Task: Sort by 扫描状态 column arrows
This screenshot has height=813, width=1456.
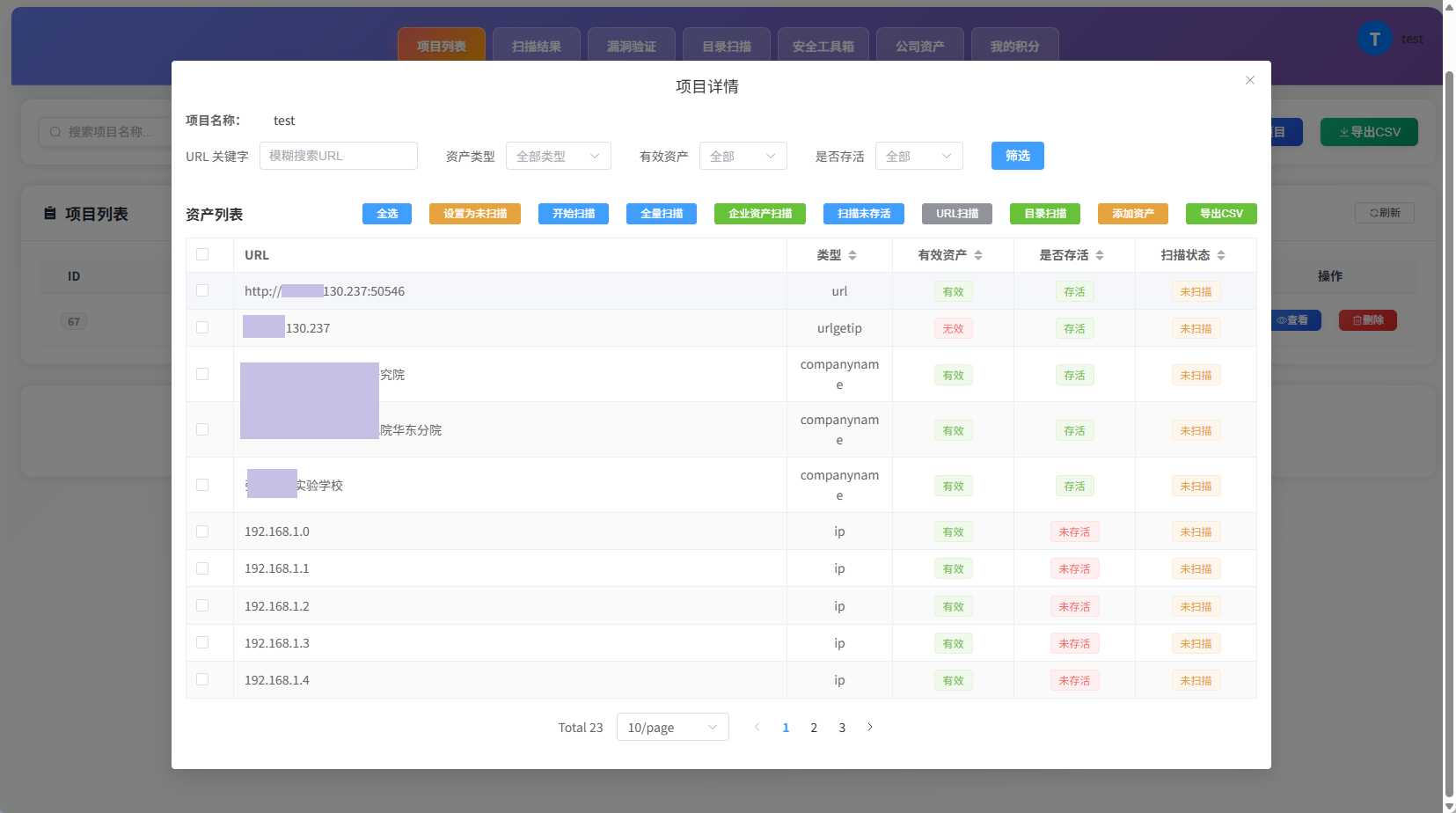Action: (x=1221, y=255)
